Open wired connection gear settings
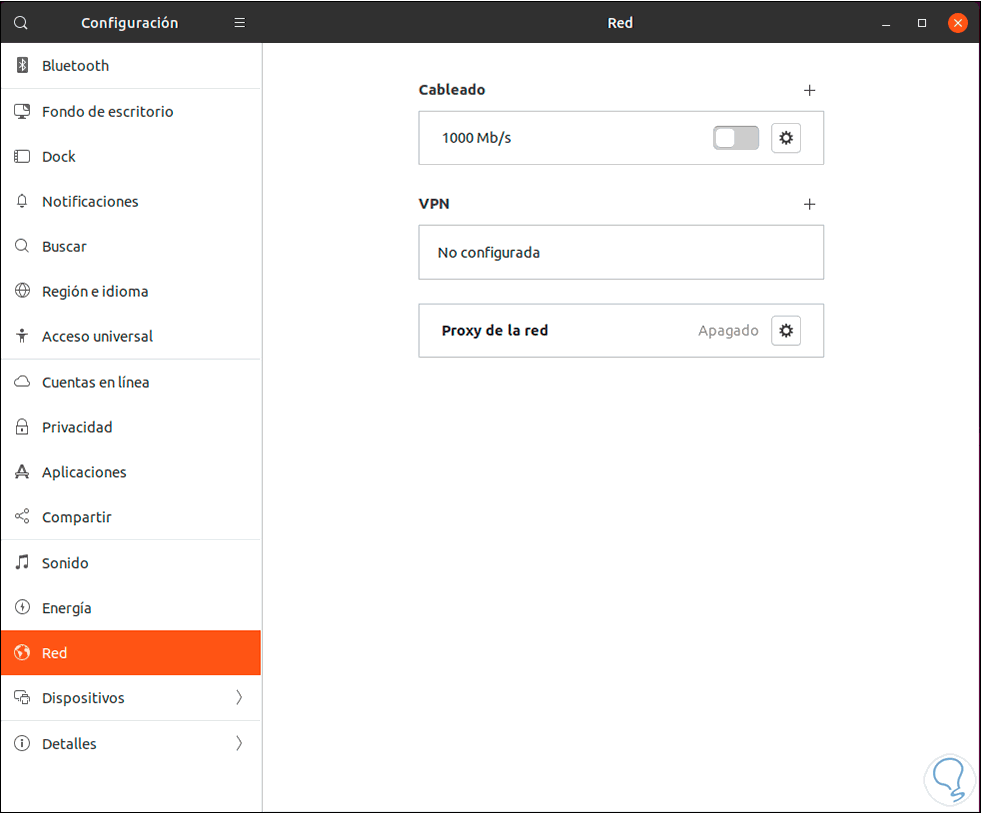Image resolution: width=981 pixels, height=814 pixels. (x=786, y=138)
